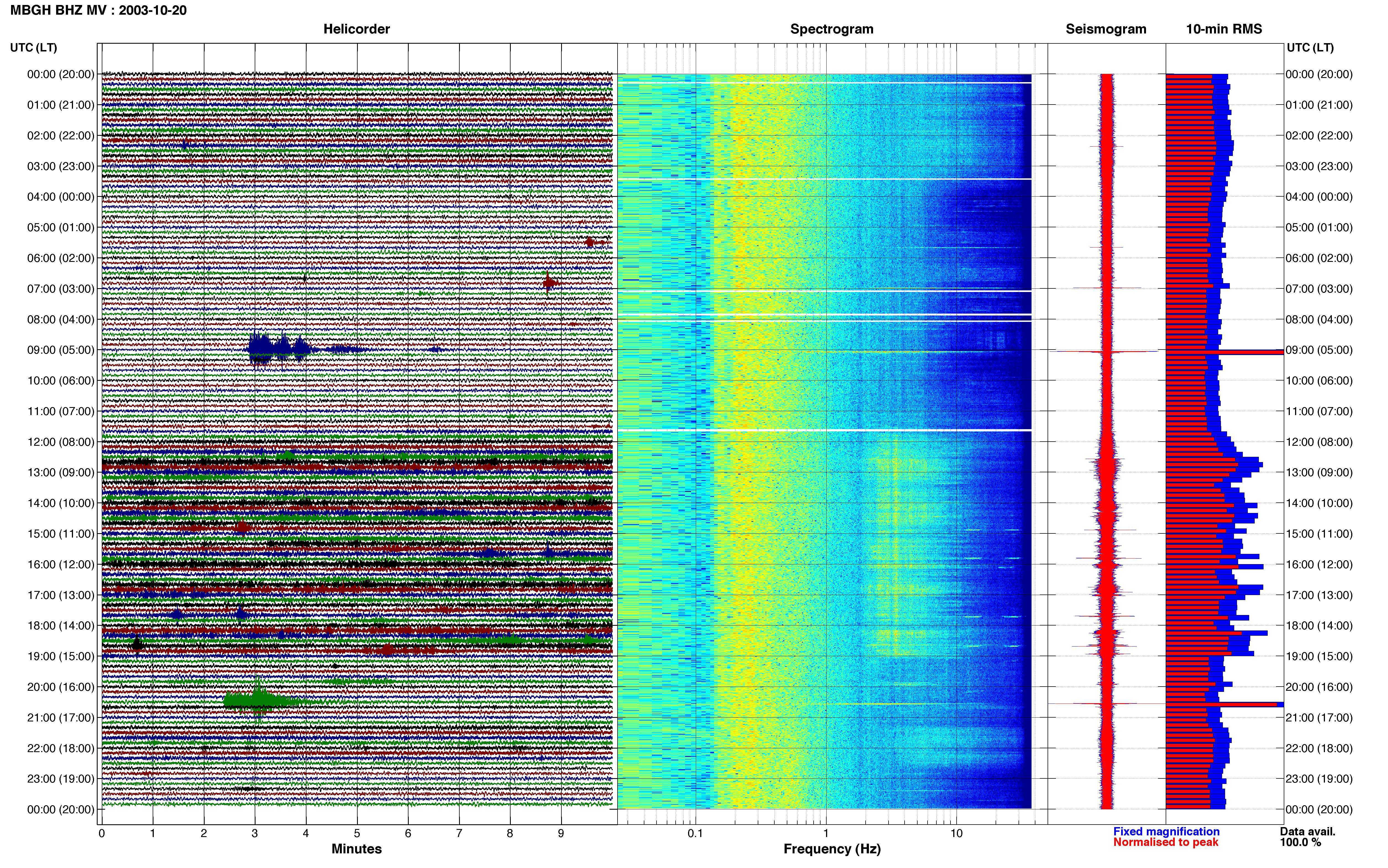
Task: Click the seismogram spike at 09:00
Action: tap(1107, 351)
